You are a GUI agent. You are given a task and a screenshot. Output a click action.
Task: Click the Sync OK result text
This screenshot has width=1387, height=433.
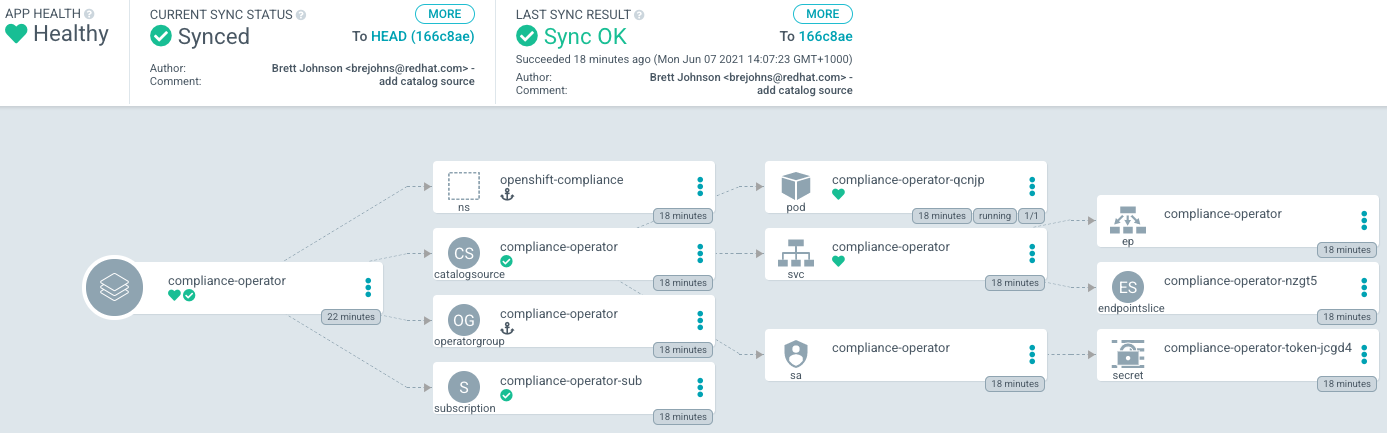tap(585, 37)
